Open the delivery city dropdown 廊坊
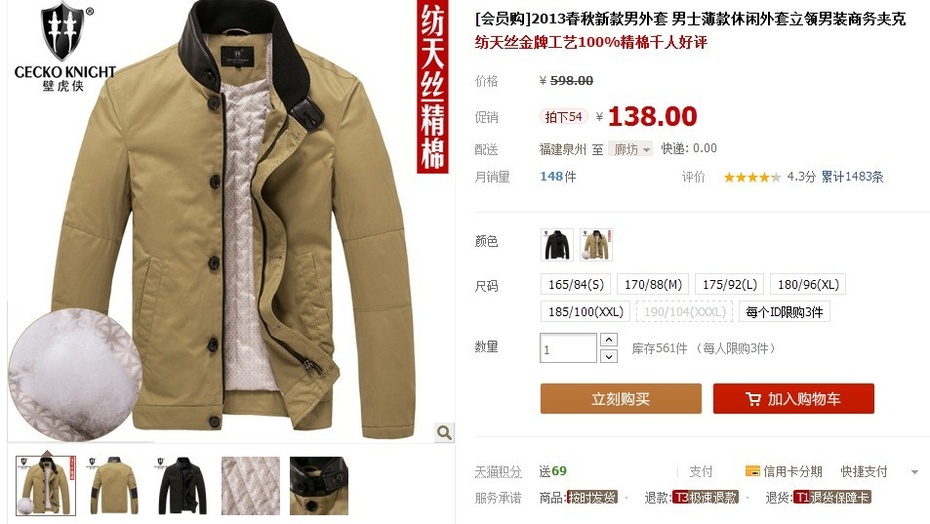The width and height of the screenshot is (930, 524). coord(630,149)
